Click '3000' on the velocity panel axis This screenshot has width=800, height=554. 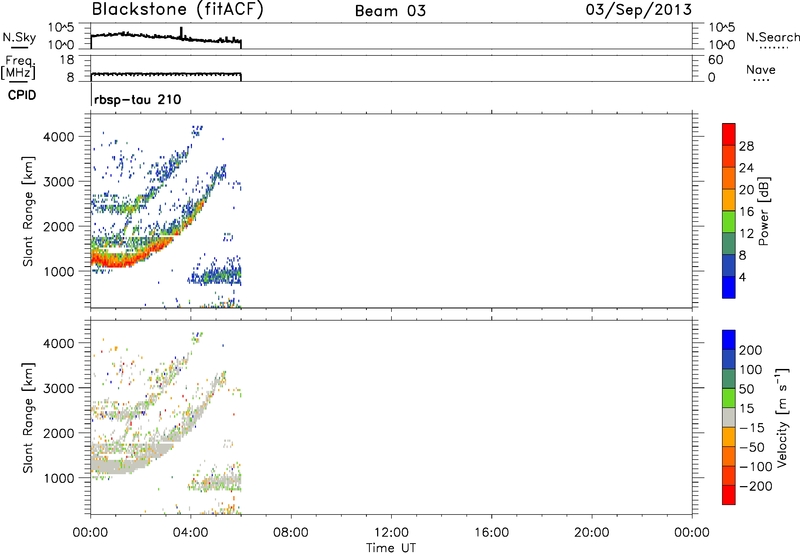click(x=59, y=388)
